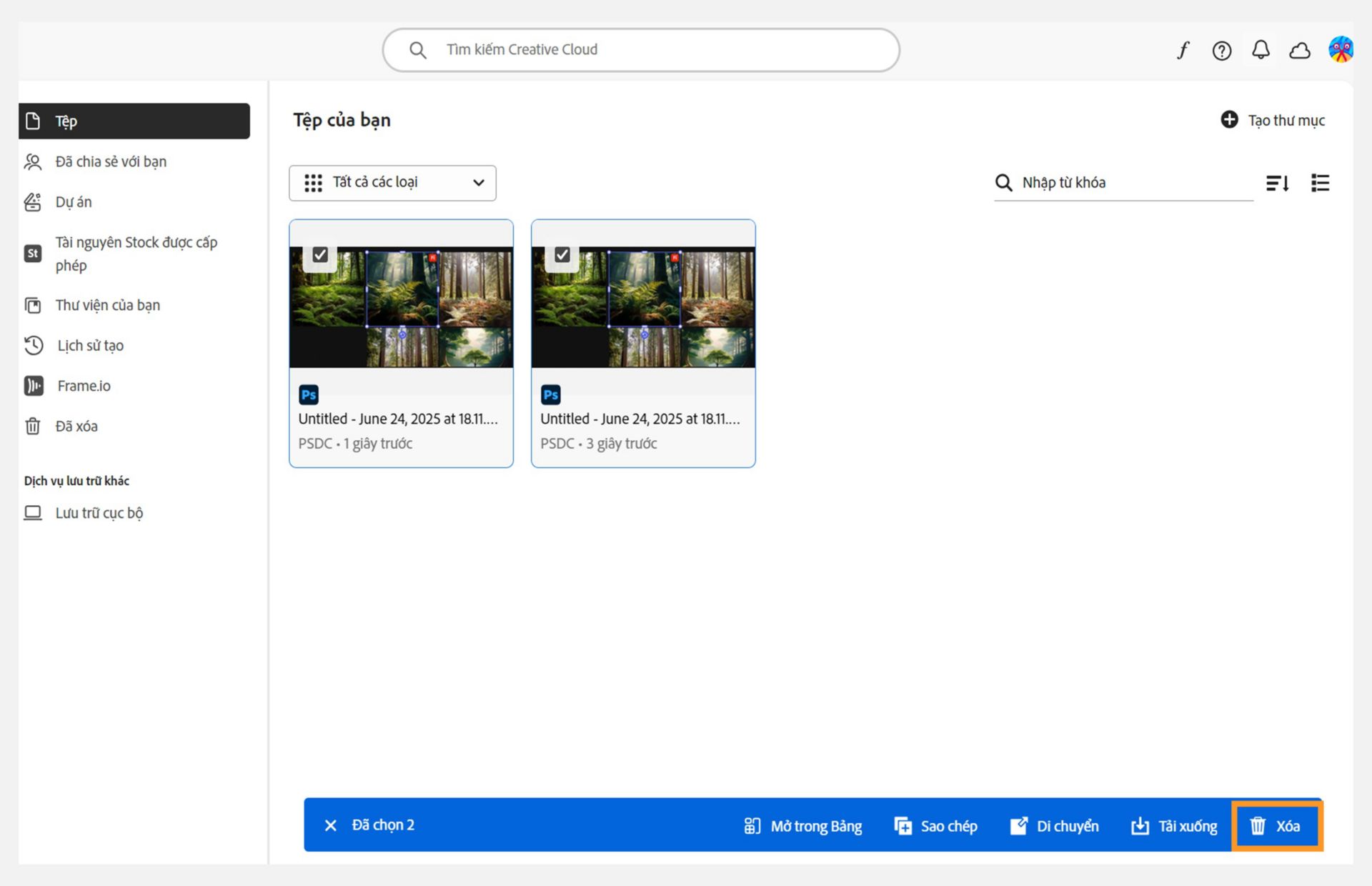Click the Mở trong Bảng button

tap(802, 826)
